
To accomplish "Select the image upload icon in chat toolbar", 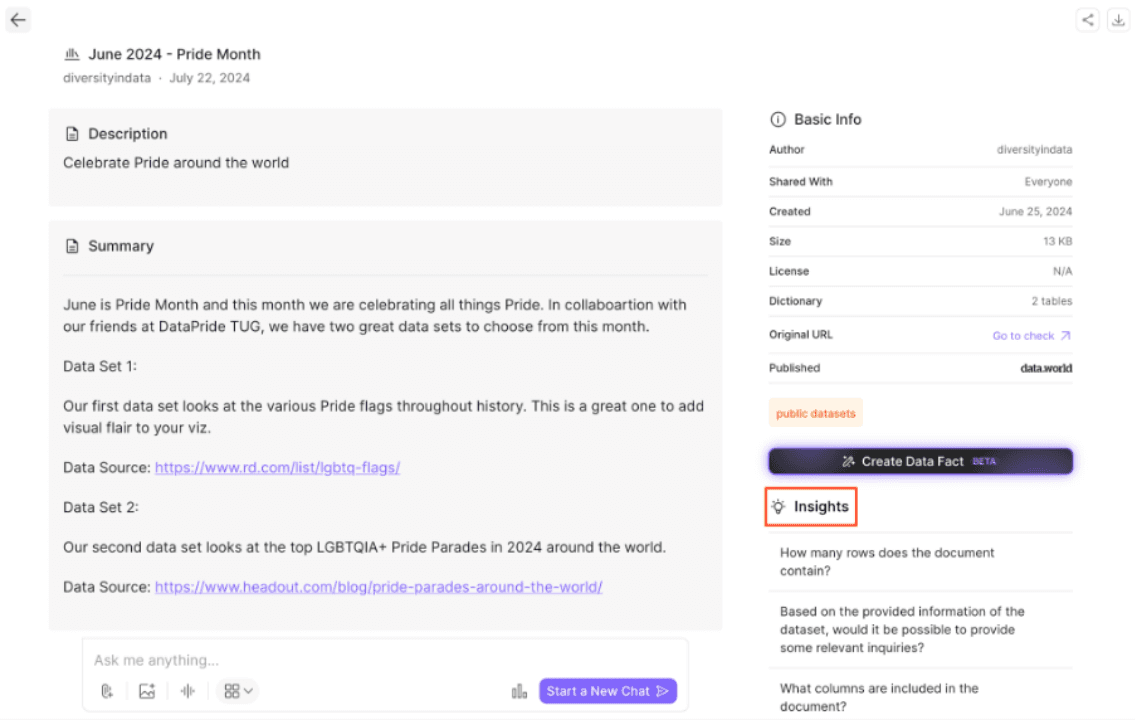I will tap(147, 690).
